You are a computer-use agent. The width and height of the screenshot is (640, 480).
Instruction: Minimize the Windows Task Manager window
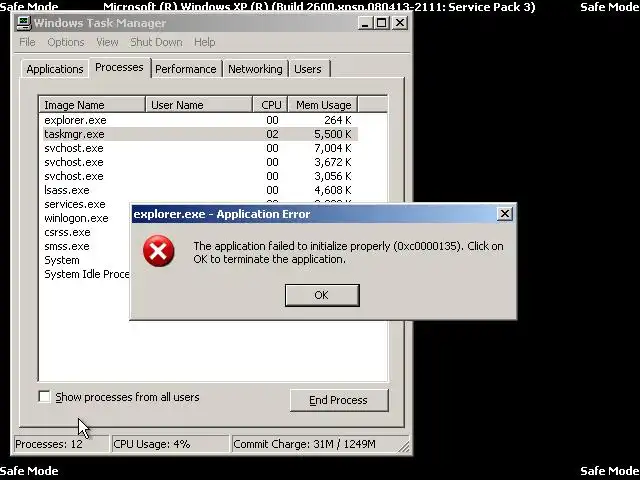366,23
